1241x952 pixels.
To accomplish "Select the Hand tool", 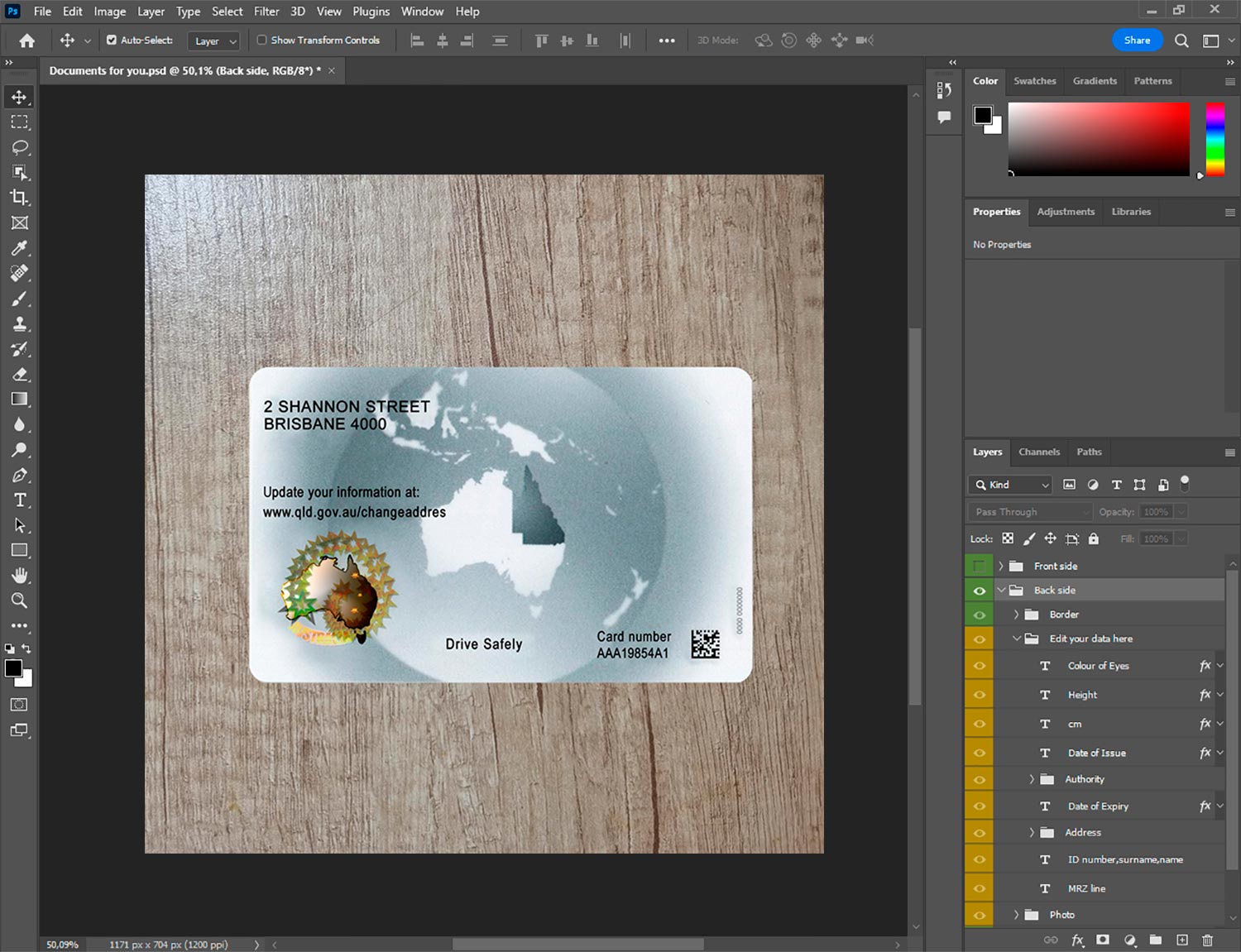I will [x=20, y=575].
